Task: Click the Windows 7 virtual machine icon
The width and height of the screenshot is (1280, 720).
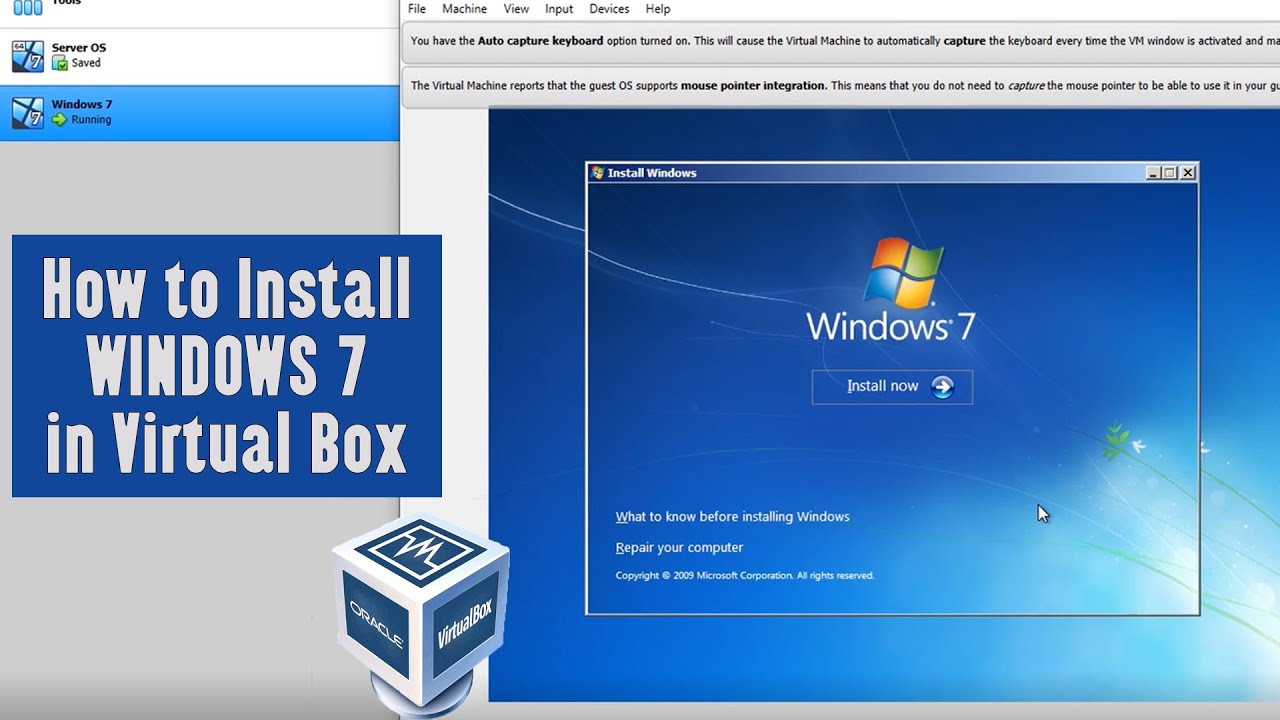Action: tap(28, 113)
